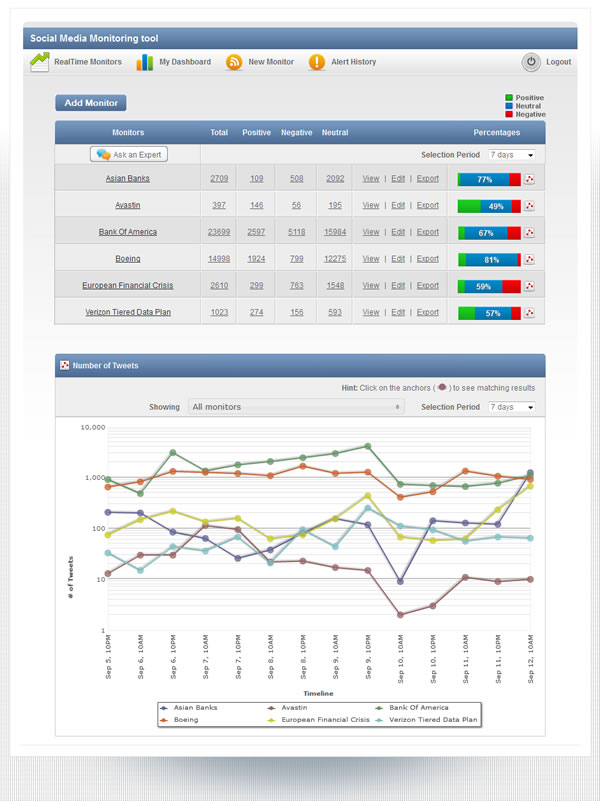
Task: Click the RealTime Monitors chart icon
Action: [39, 62]
